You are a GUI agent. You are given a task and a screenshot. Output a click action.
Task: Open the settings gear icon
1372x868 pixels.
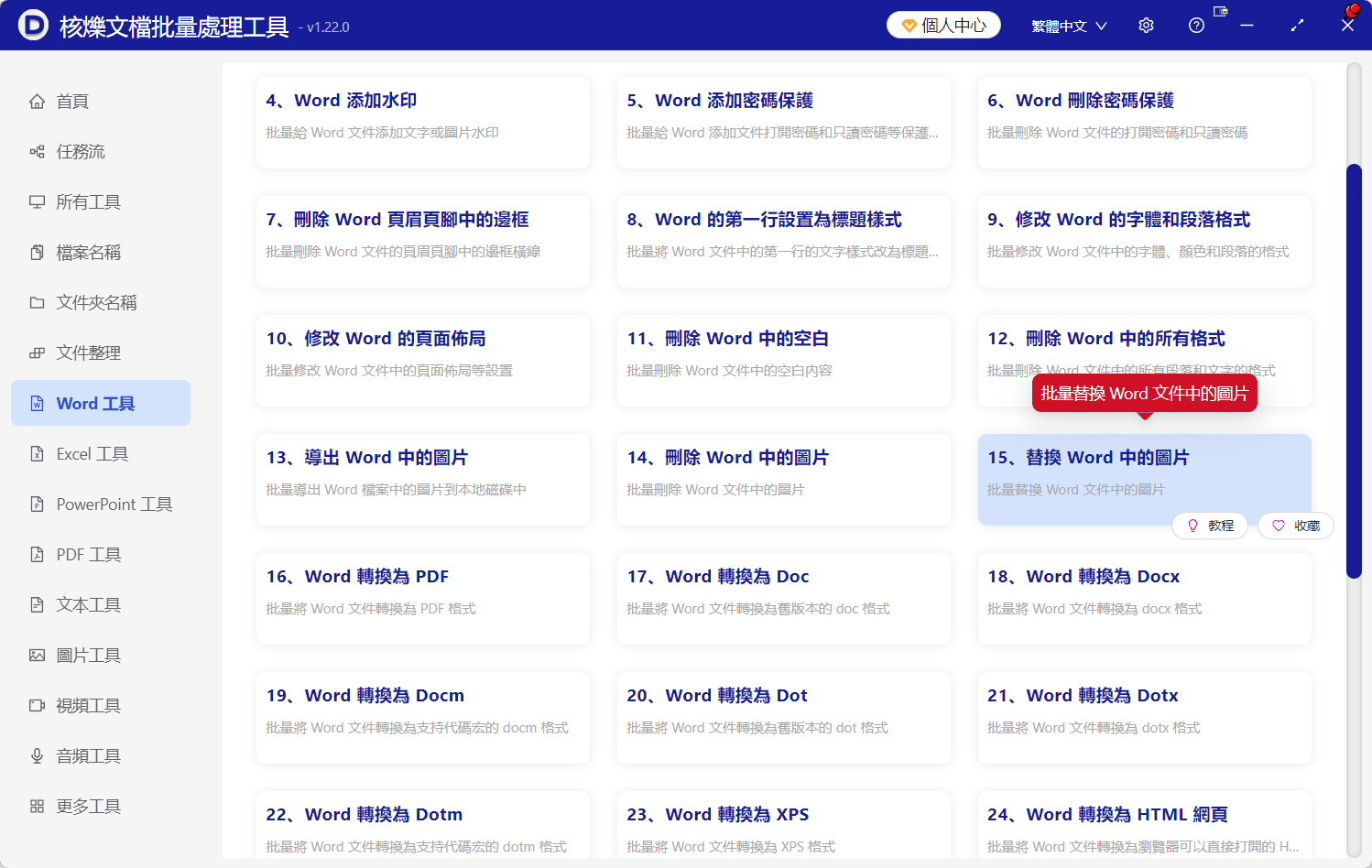[1146, 25]
